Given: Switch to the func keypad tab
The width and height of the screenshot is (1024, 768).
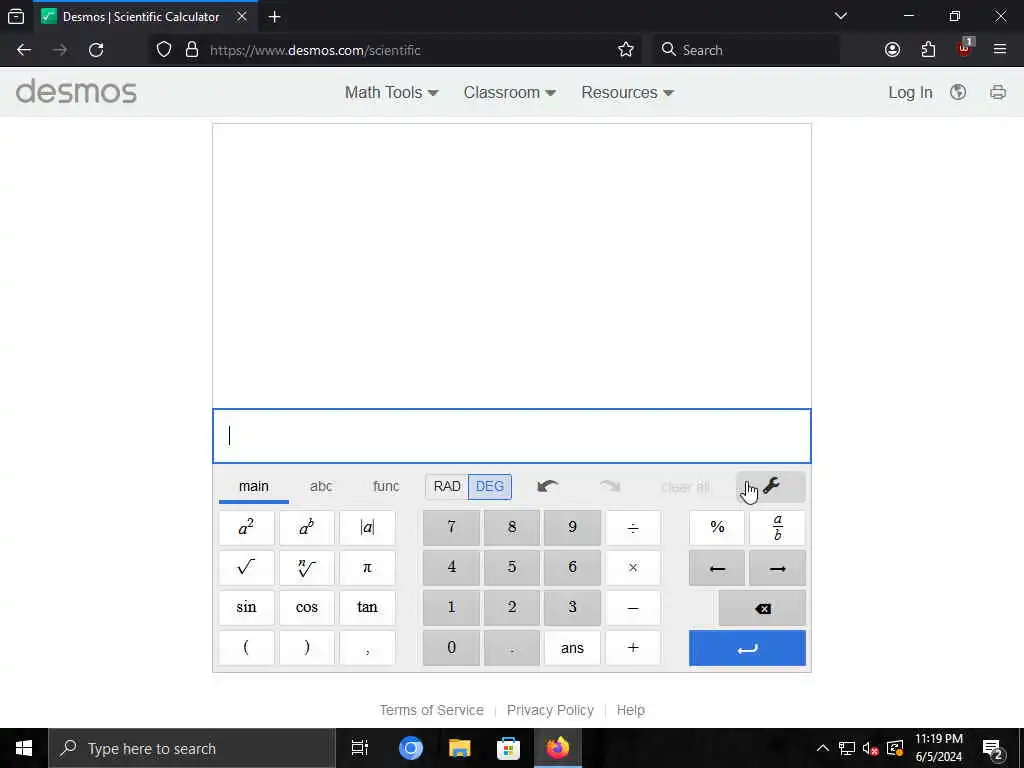Looking at the screenshot, I should (385, 487).
